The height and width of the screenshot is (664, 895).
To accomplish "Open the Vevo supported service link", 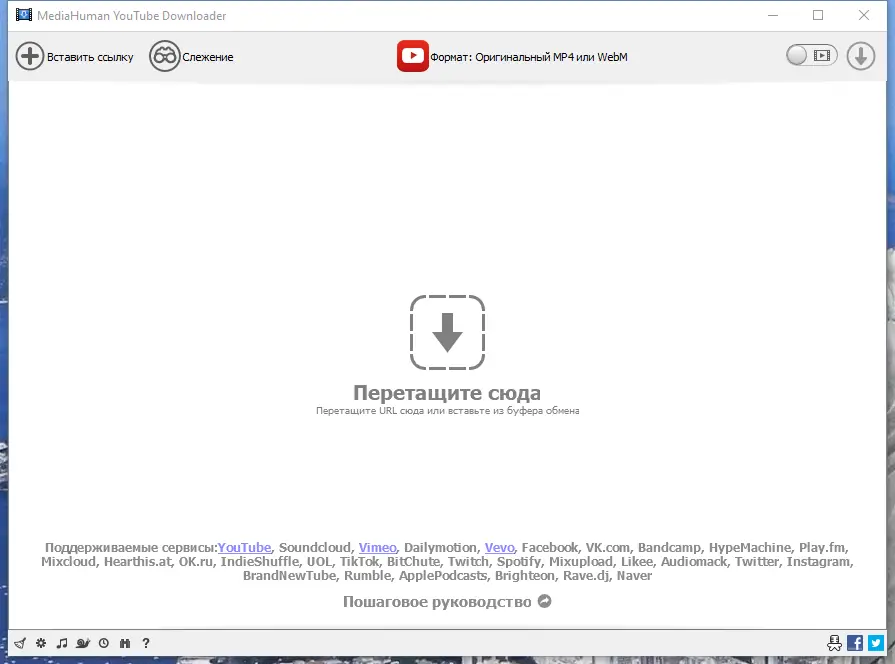I will click(499, 548).
